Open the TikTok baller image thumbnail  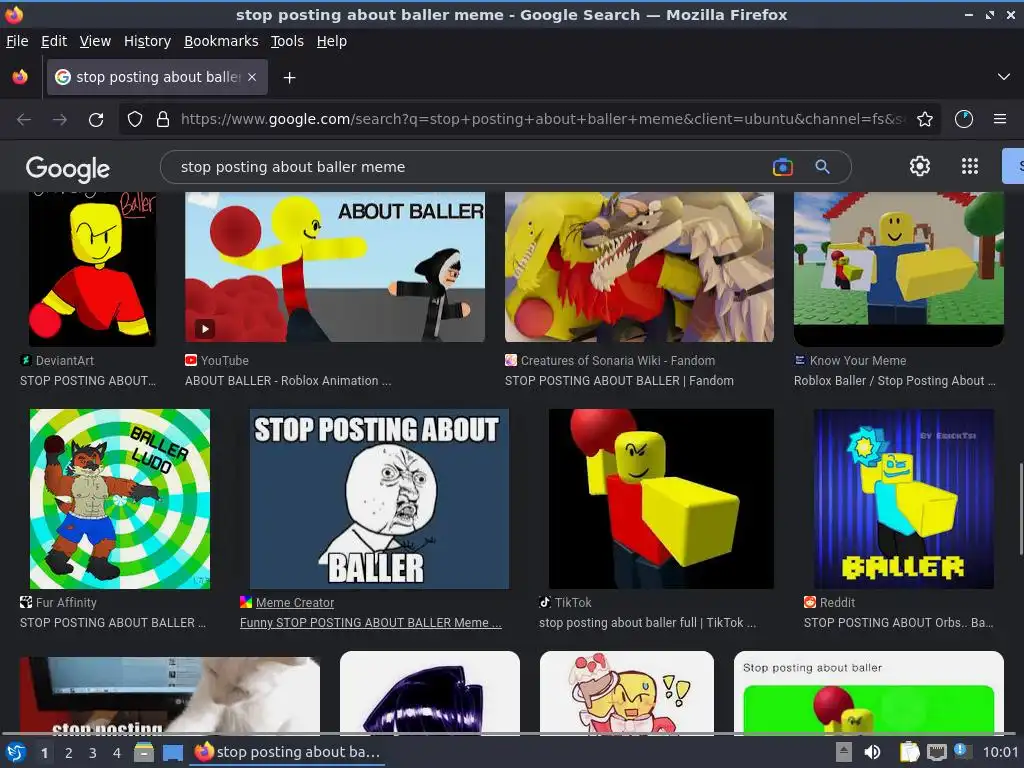[661, 499]
